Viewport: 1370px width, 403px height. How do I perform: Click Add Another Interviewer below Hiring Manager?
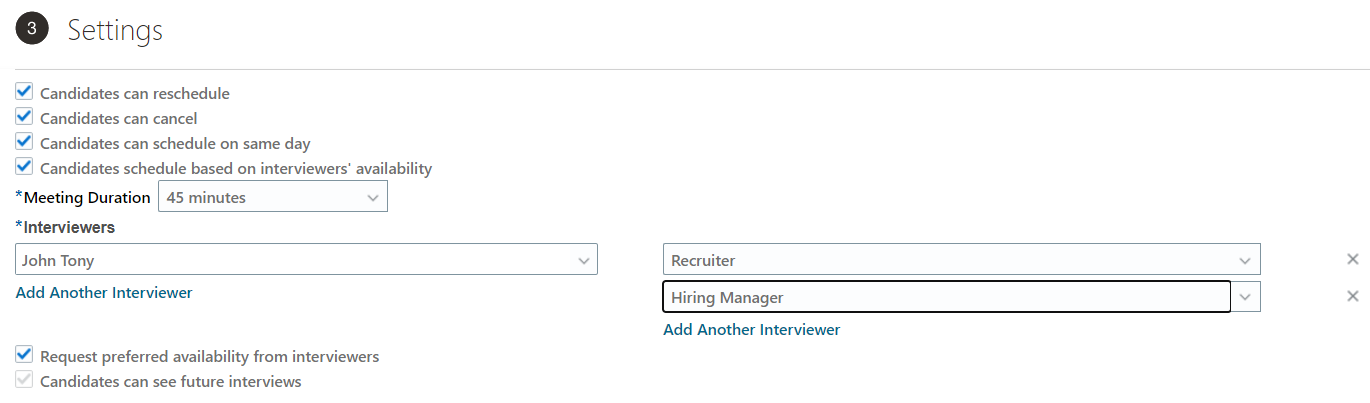[751, 330]
